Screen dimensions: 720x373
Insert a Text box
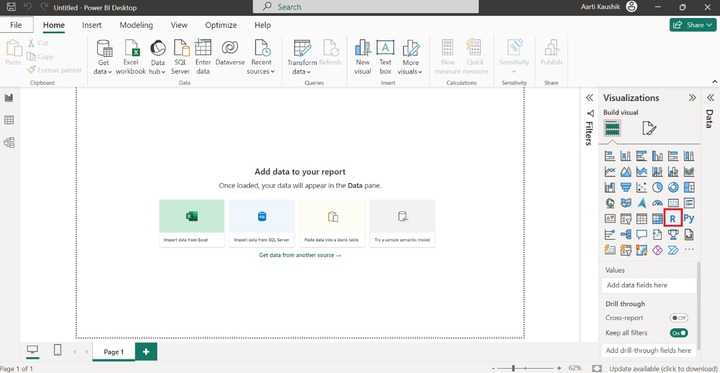[x=385, y=57]
